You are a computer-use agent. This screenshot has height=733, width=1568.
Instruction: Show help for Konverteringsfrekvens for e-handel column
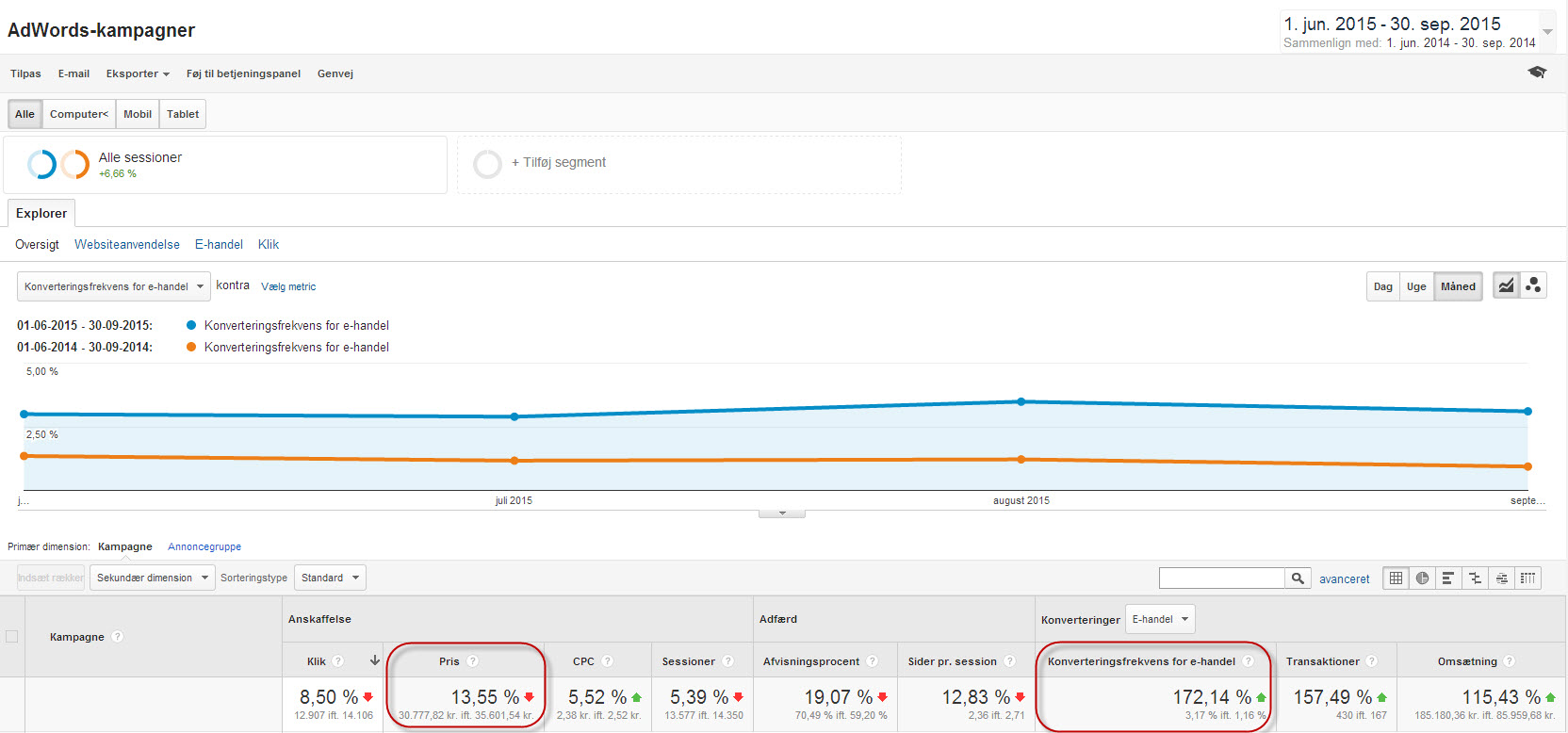1249,661
